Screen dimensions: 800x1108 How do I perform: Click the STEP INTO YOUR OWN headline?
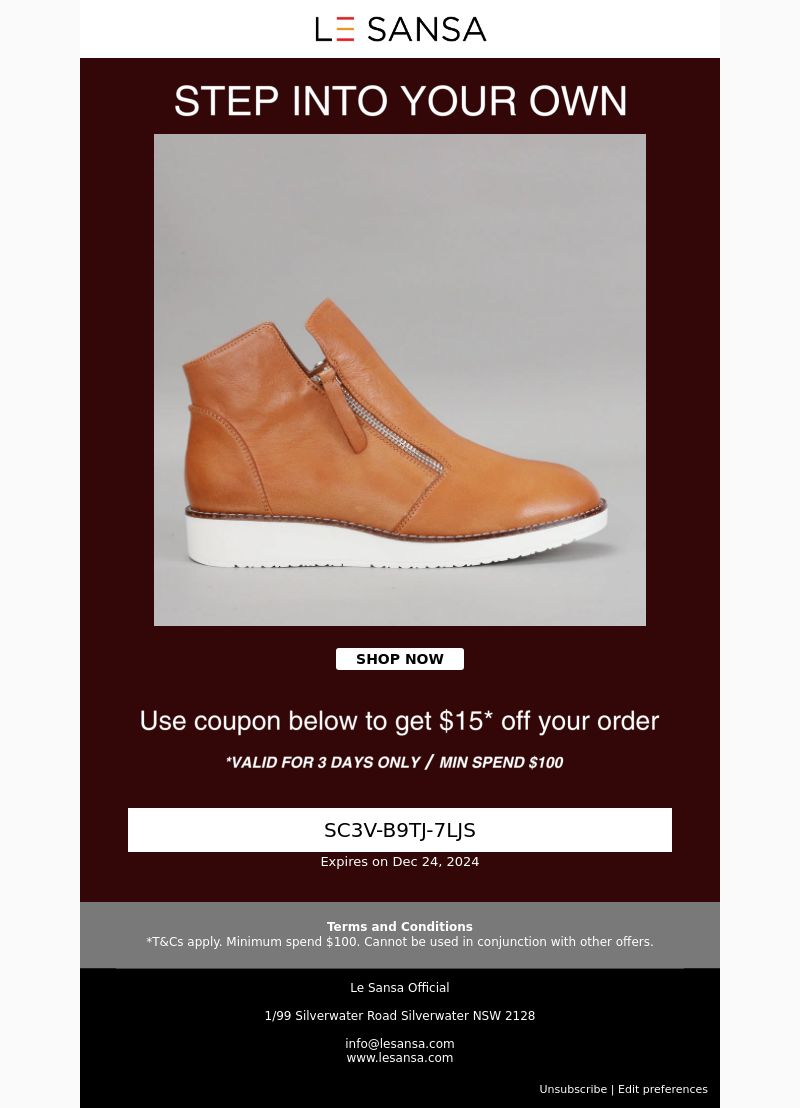pos(400,100)
